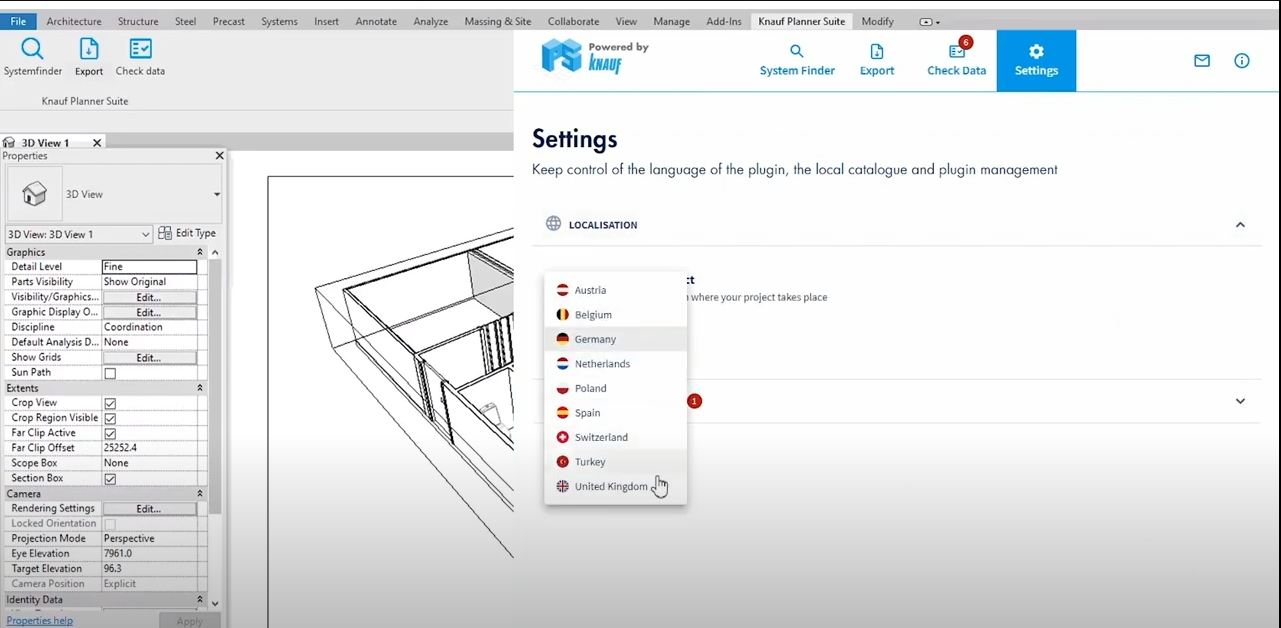Viewport: 1281px width, 628px height.
Task: Toggle the Crop View checkbox
Action: pos(110,403)
